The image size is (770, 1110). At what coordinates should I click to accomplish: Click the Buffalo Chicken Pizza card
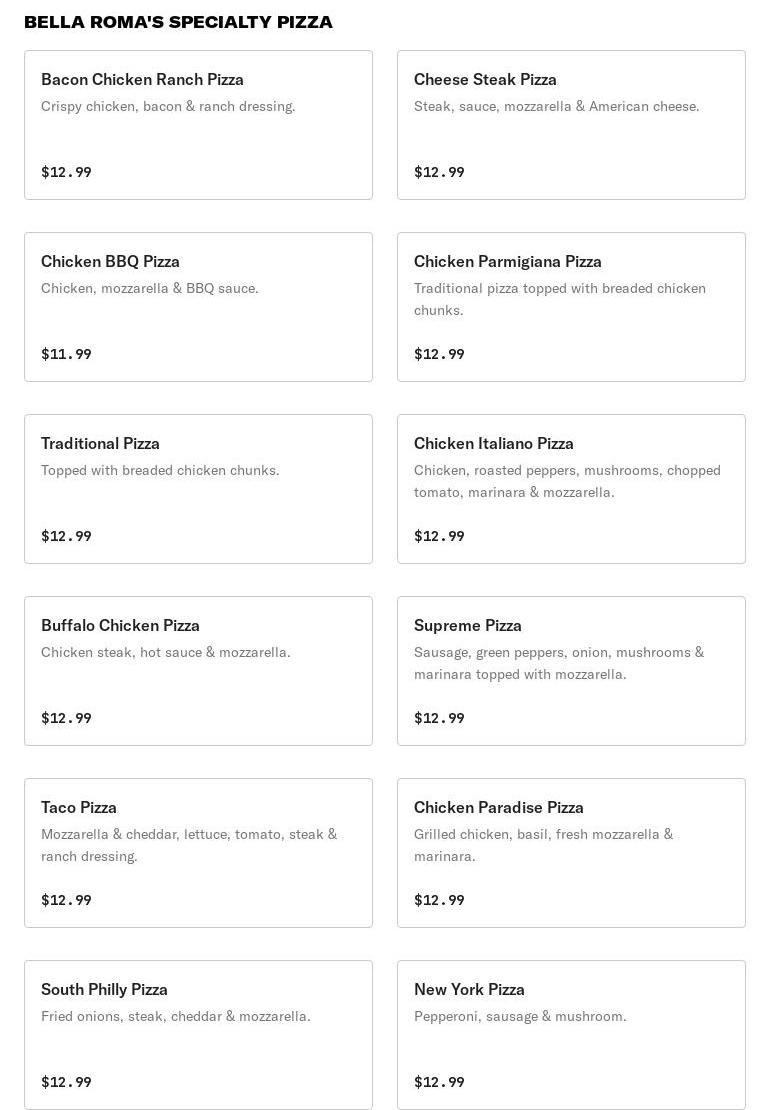coord(198,671)
